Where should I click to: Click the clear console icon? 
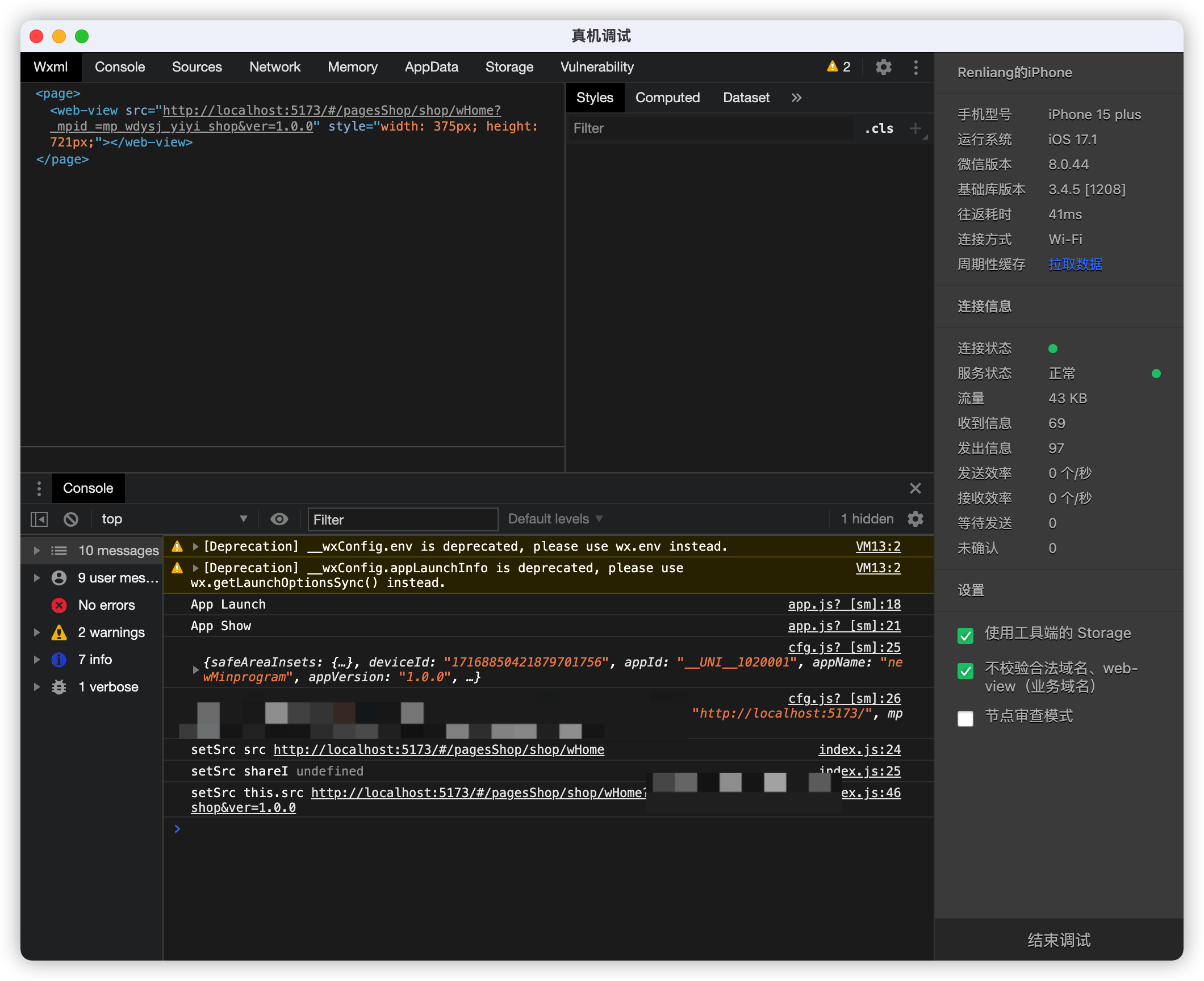[71, 519]
